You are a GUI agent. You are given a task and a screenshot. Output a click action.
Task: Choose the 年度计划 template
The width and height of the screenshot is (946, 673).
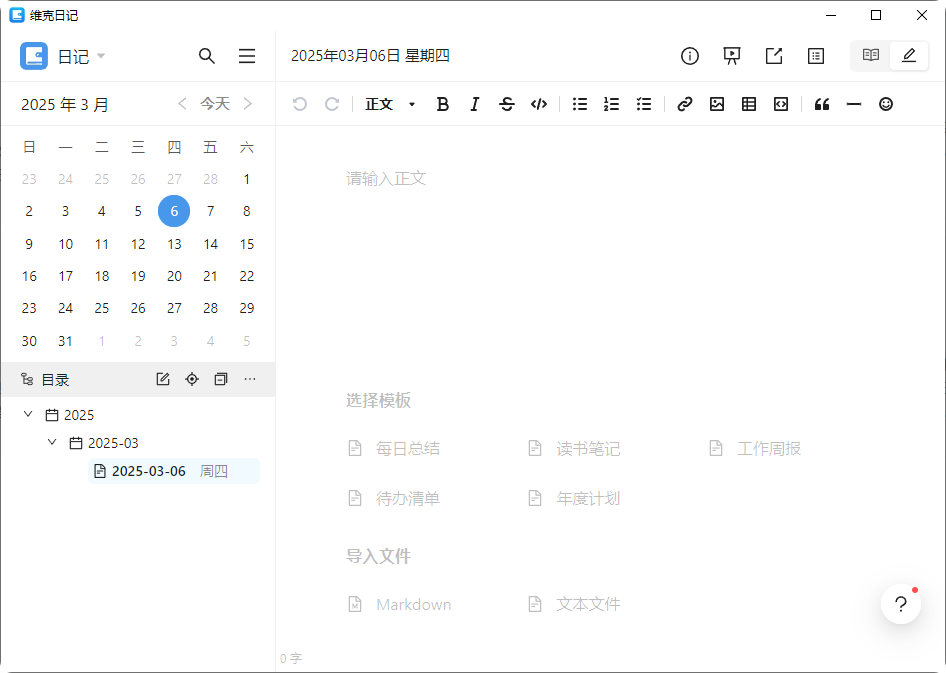click(x=574, y=499)
